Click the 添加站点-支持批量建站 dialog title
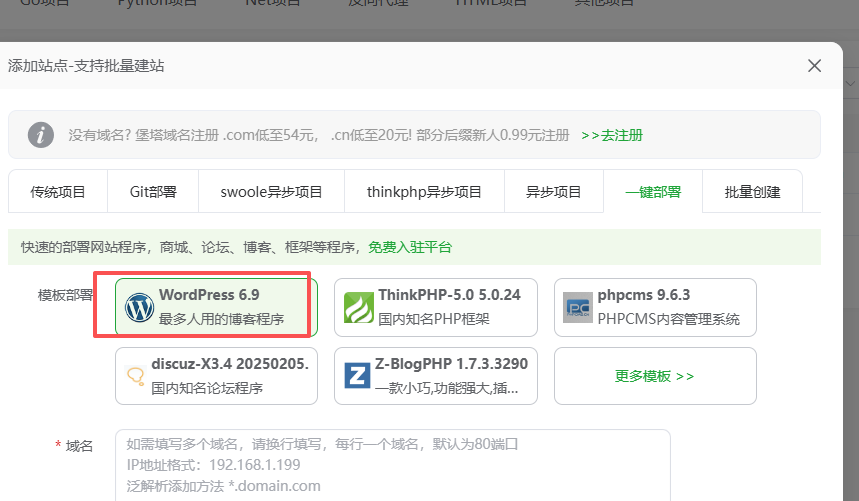The image size is (859, 501). 86,66
